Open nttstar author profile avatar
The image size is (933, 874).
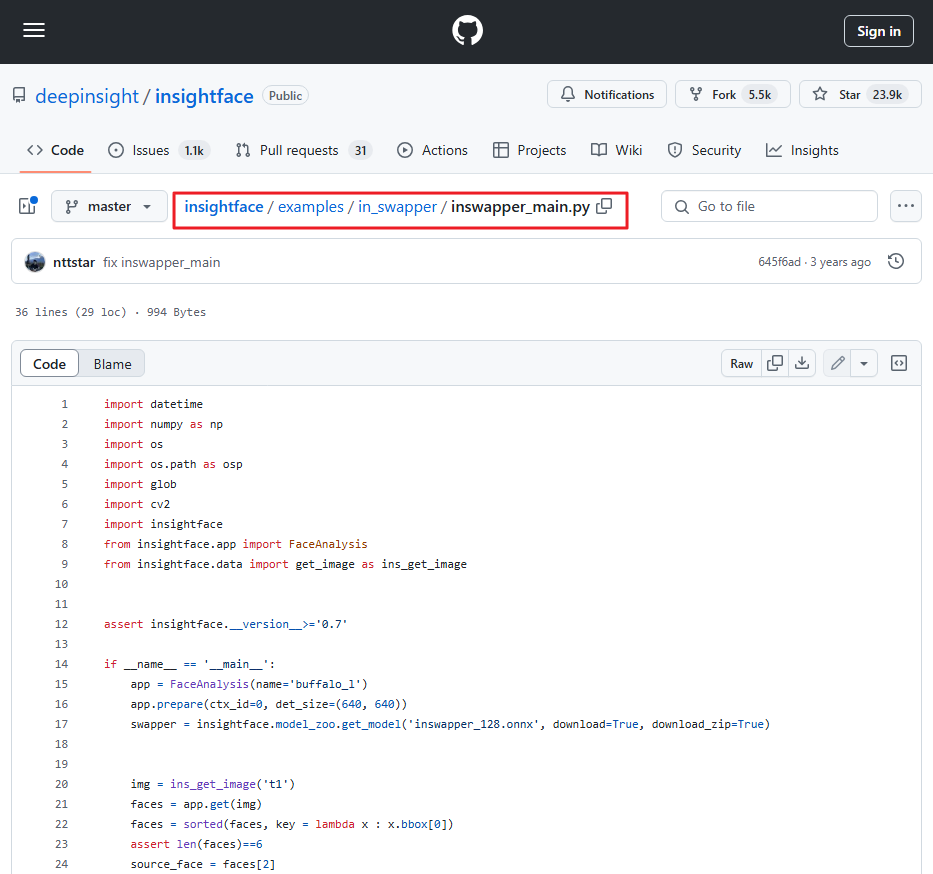tap(35, 262)
